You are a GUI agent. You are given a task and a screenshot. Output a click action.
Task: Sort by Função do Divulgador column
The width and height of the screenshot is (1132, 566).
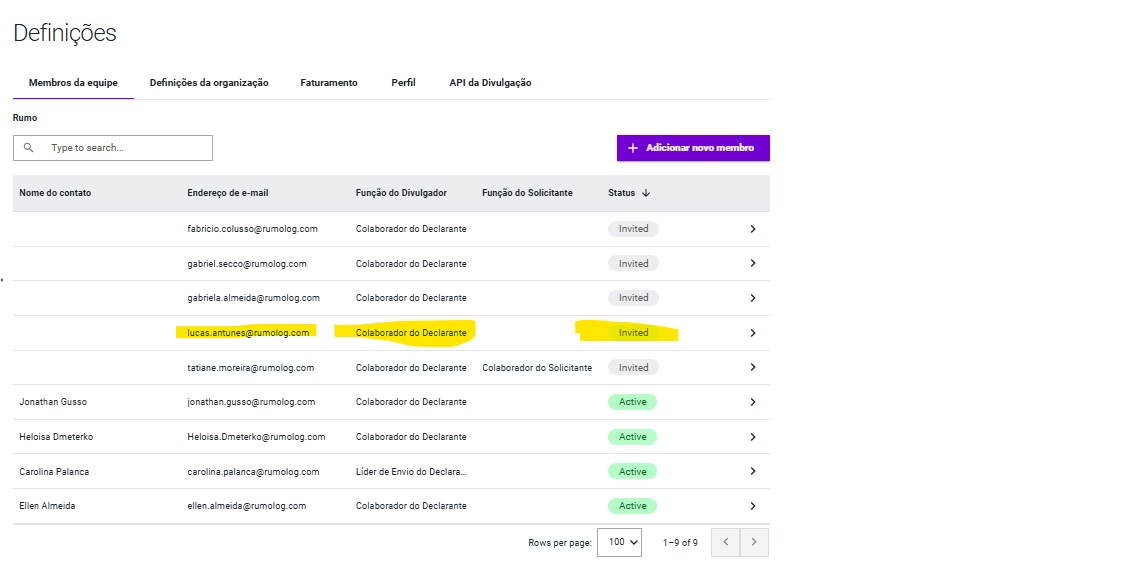tap(401, 193)
